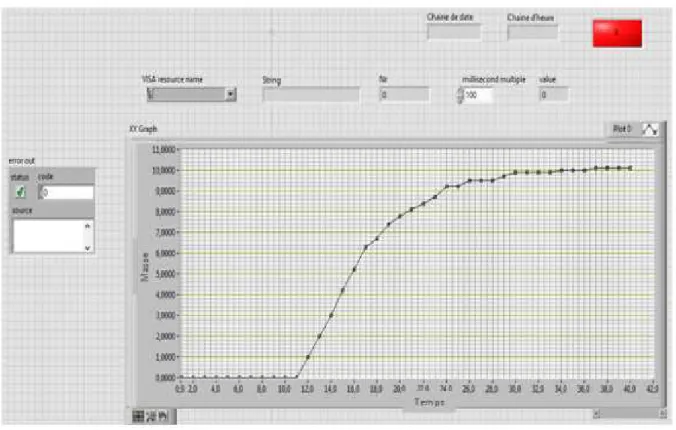676x430 pixels.
Task: Click the 5,0000 y-axis value
Action: (165, 274)
